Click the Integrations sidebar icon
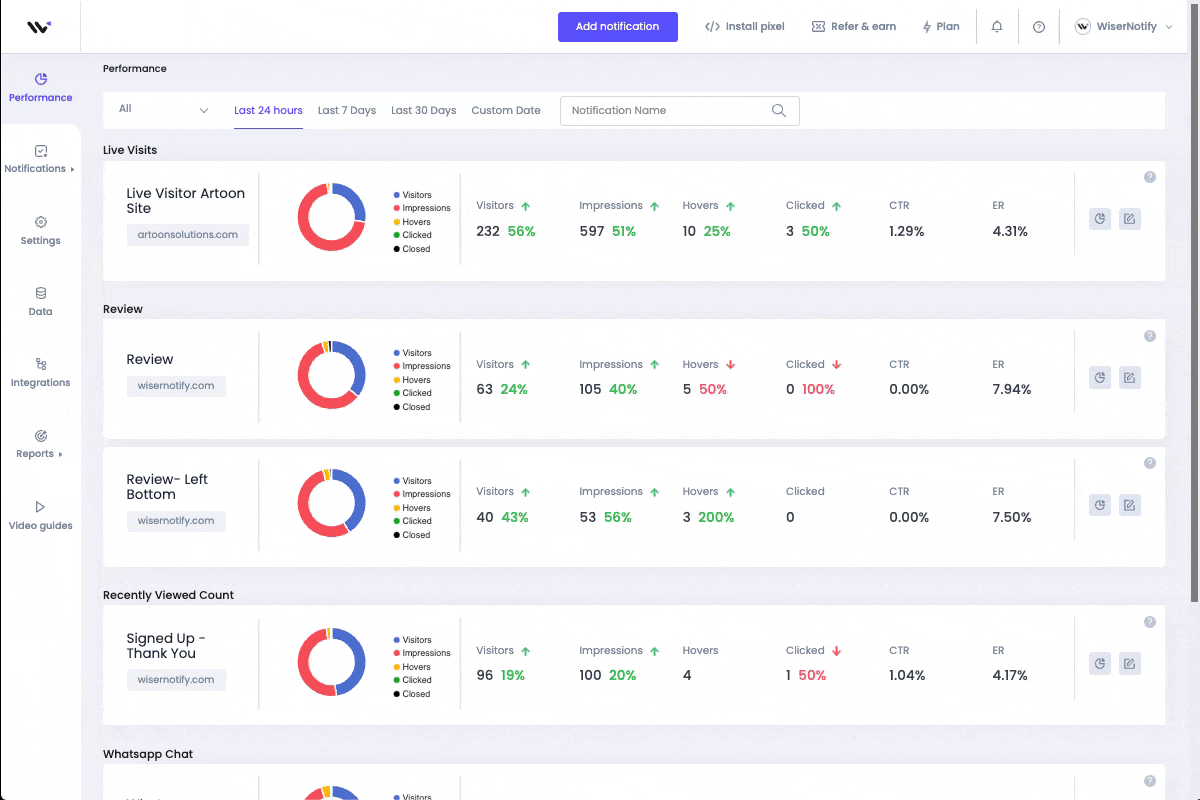Viewport: 1200px width, 800px height. (x=41, y=364)
